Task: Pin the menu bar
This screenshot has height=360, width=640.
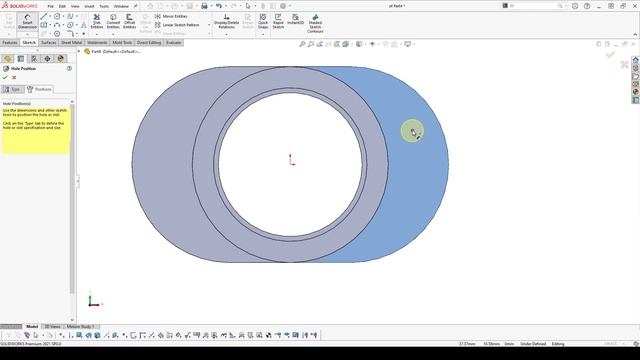Action: click(x=136, y=6)
